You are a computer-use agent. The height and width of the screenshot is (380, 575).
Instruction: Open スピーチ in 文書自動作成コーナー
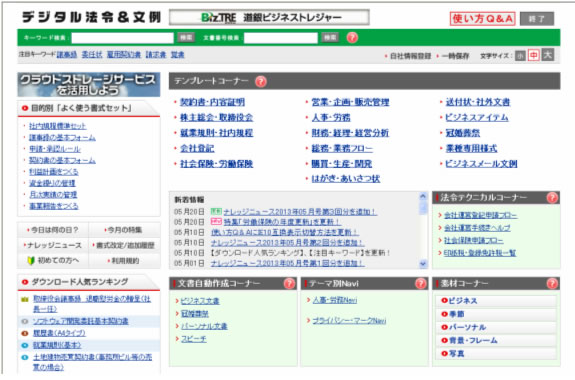pos(194,339)
